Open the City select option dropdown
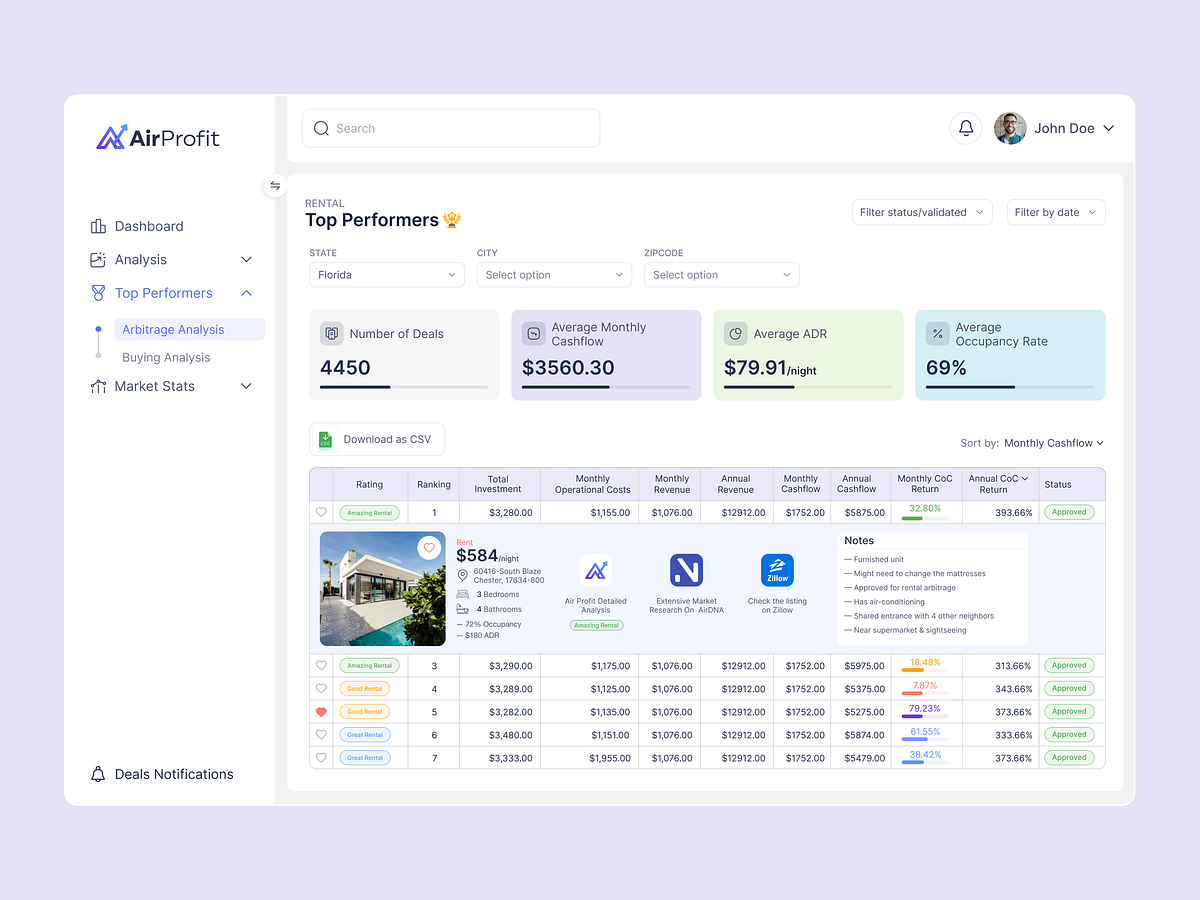This screenshot has height=900, width=1200. tap(554, 275)
